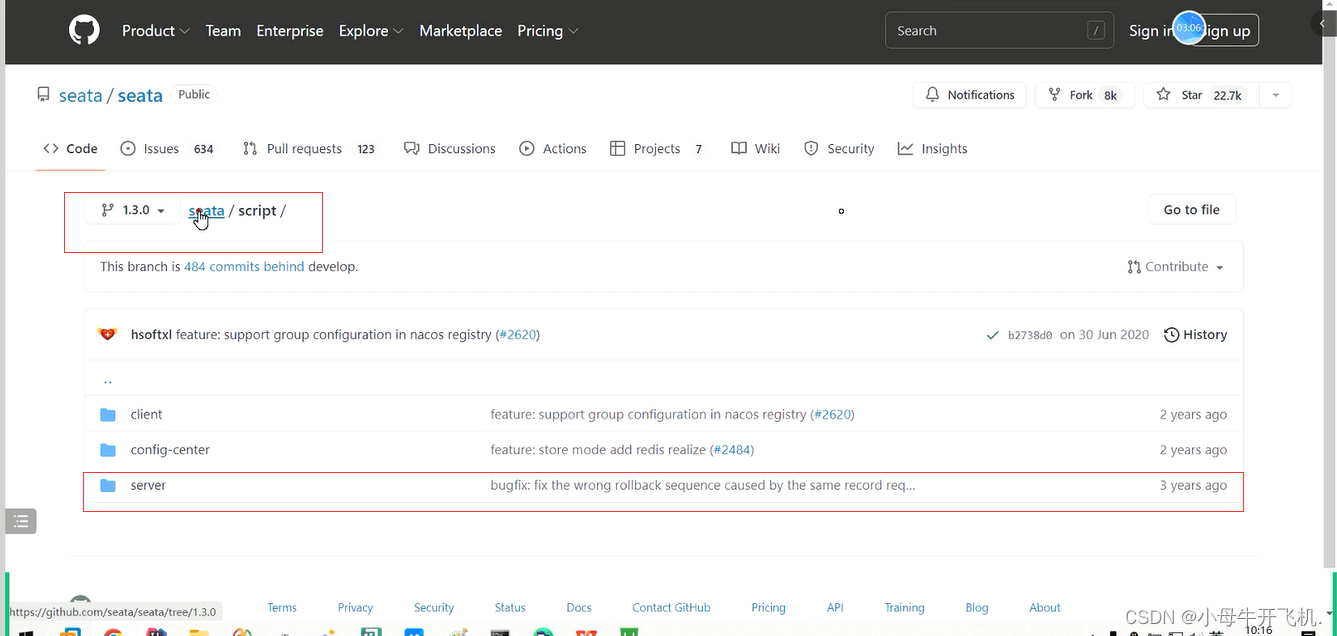Open the star lists dropdown arrow
Screen dimensions: 1337x636
[1275, 95]
